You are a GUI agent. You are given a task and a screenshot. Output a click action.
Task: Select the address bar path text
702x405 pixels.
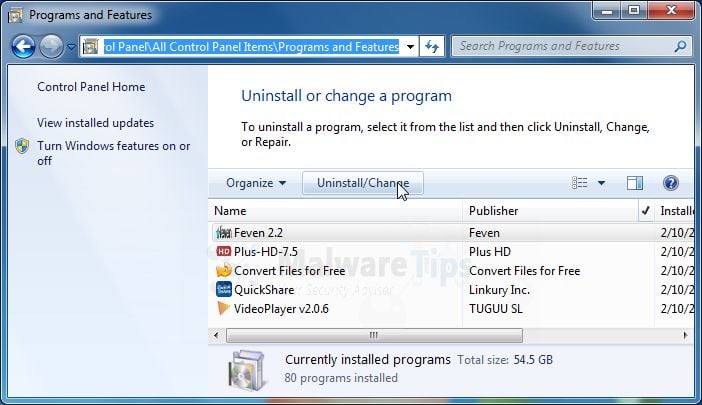(252, 47)
